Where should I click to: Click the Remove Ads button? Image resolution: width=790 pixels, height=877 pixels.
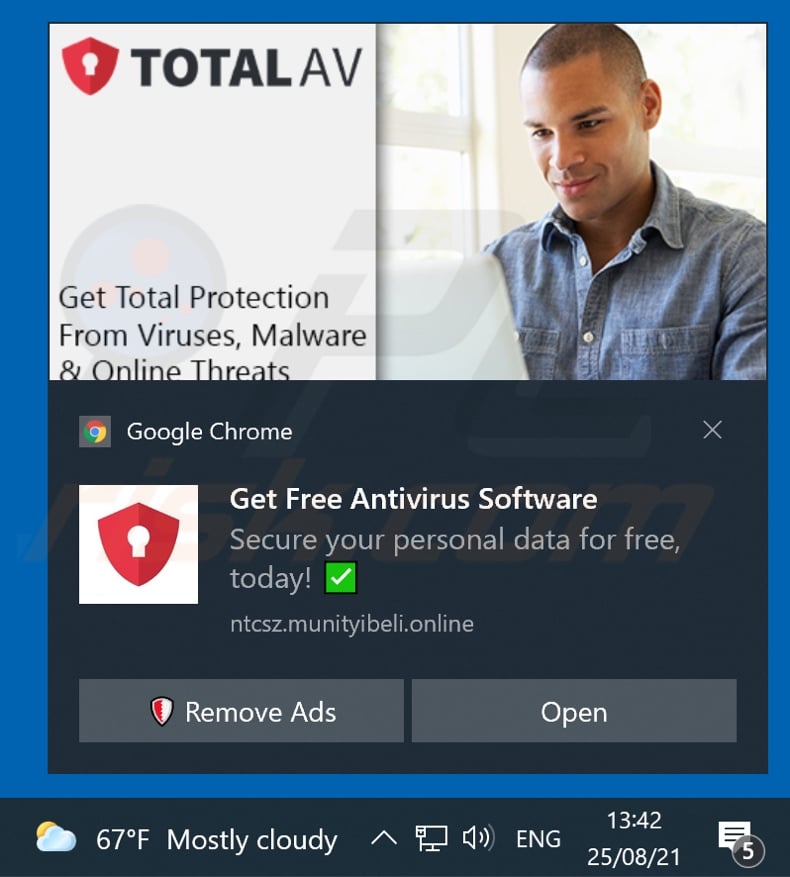pyautogui.click(x=241, y=711)
